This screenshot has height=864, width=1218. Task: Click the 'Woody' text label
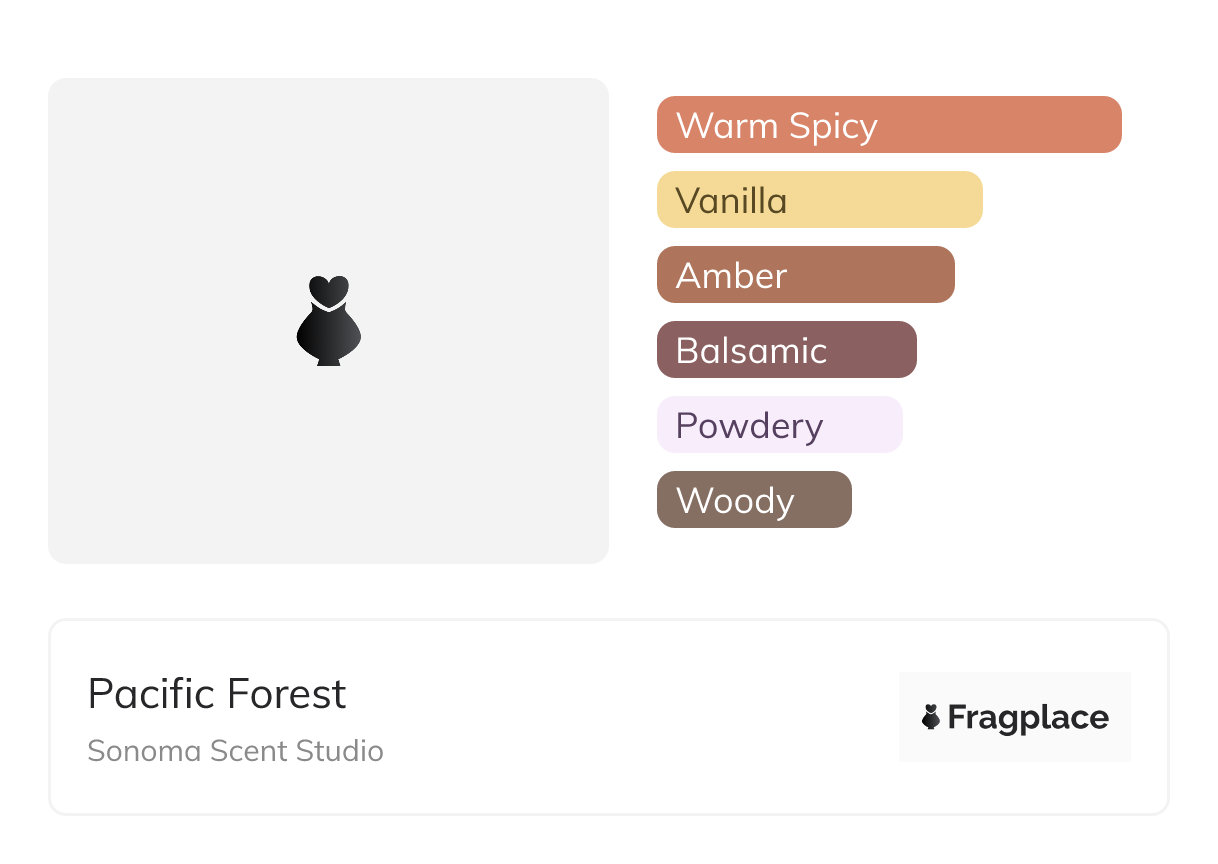coord(735,501)
